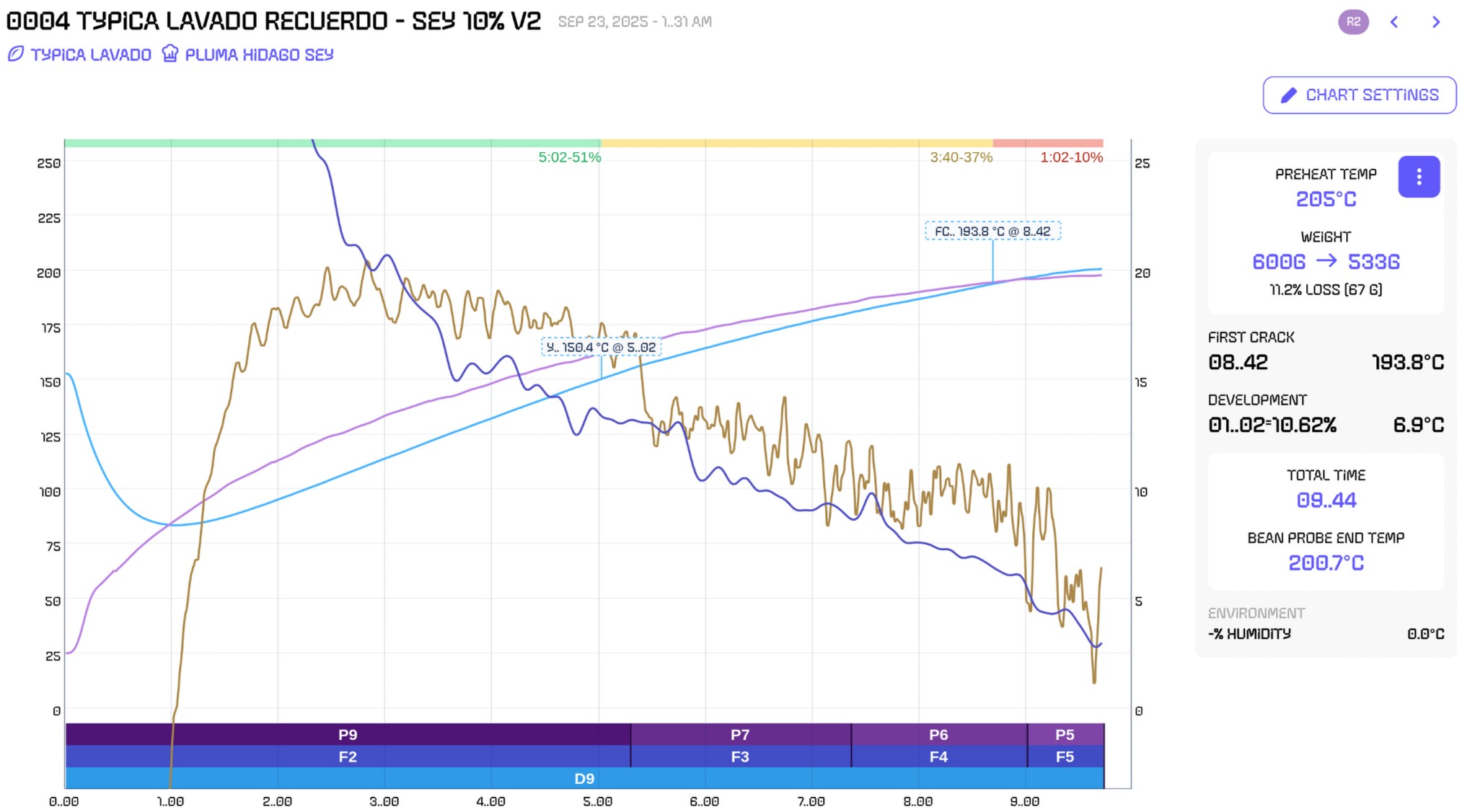Image resolution: width=1462 pixels, height=812 pixels.
Task: Select the 150.4 °C yellowing marker label
Action: [x=601, y=348]
